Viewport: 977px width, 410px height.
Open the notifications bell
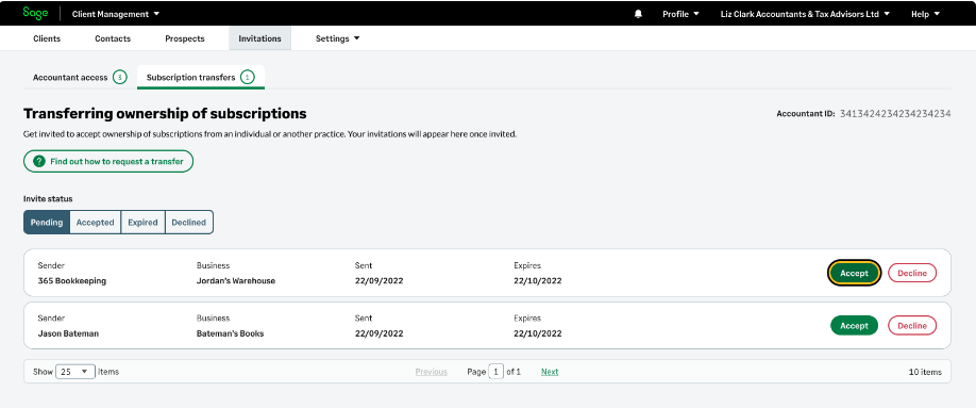[639, 14]
